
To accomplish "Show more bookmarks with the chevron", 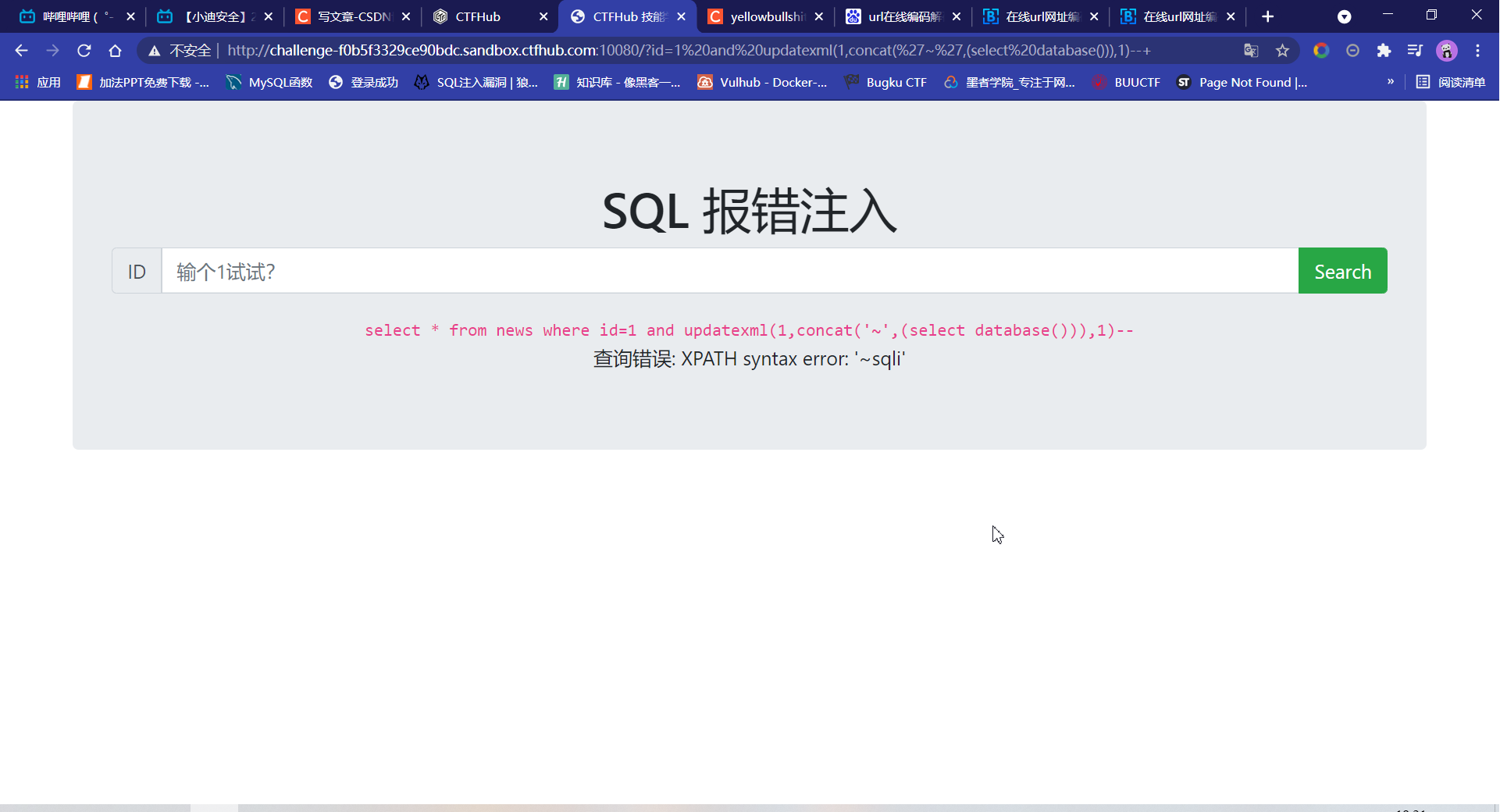I will tap(1391, 82).
